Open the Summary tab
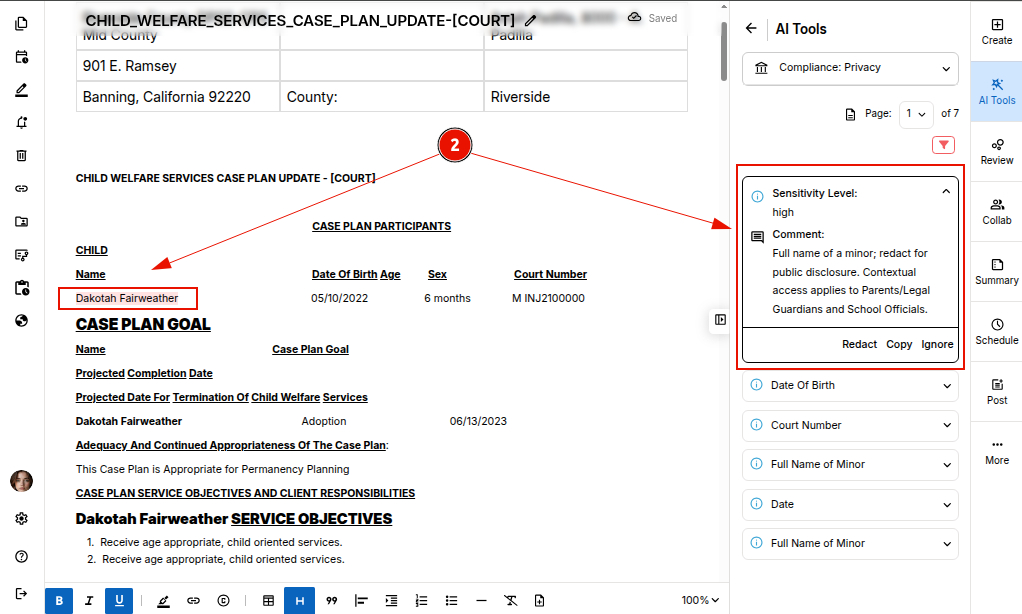1022x614 pixels. tap(996, 271)
